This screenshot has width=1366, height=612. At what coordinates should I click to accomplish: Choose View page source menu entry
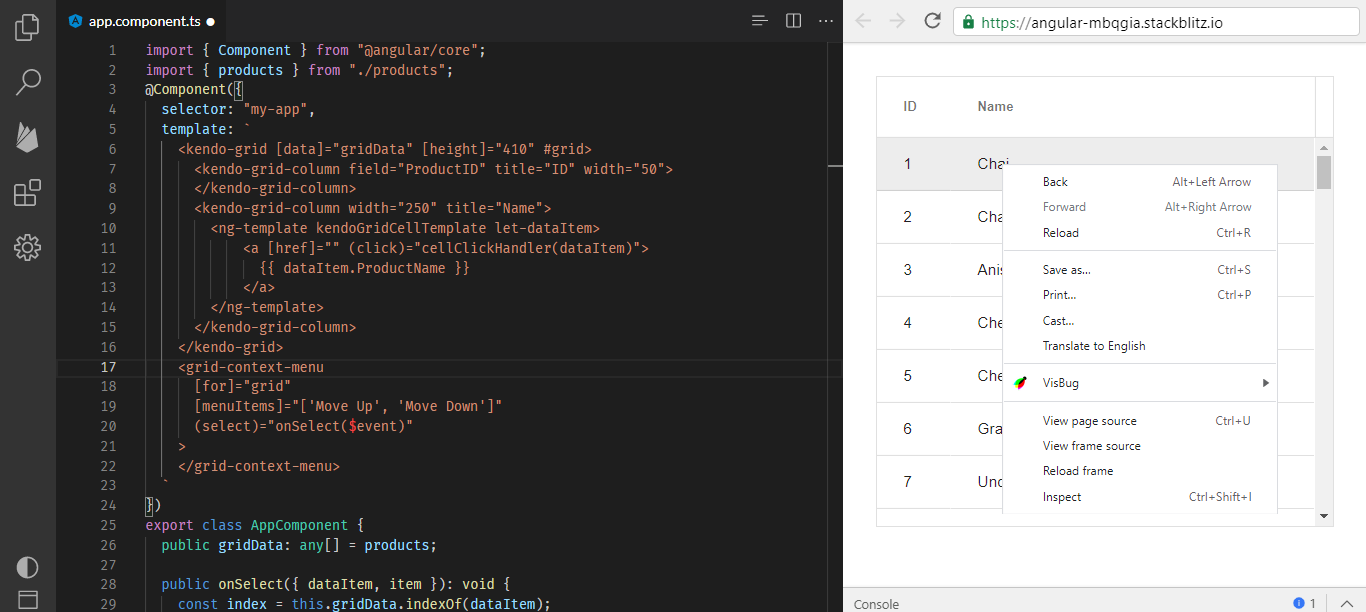pyautogui.click(x=1089, y=421)
